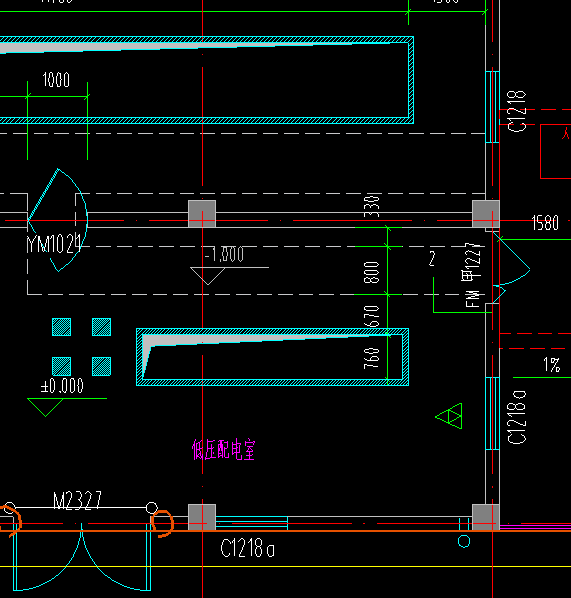Viewport: 571px width, 598px height.
Task: Select the 1% slope annotation
Action: tap(552, 365)
